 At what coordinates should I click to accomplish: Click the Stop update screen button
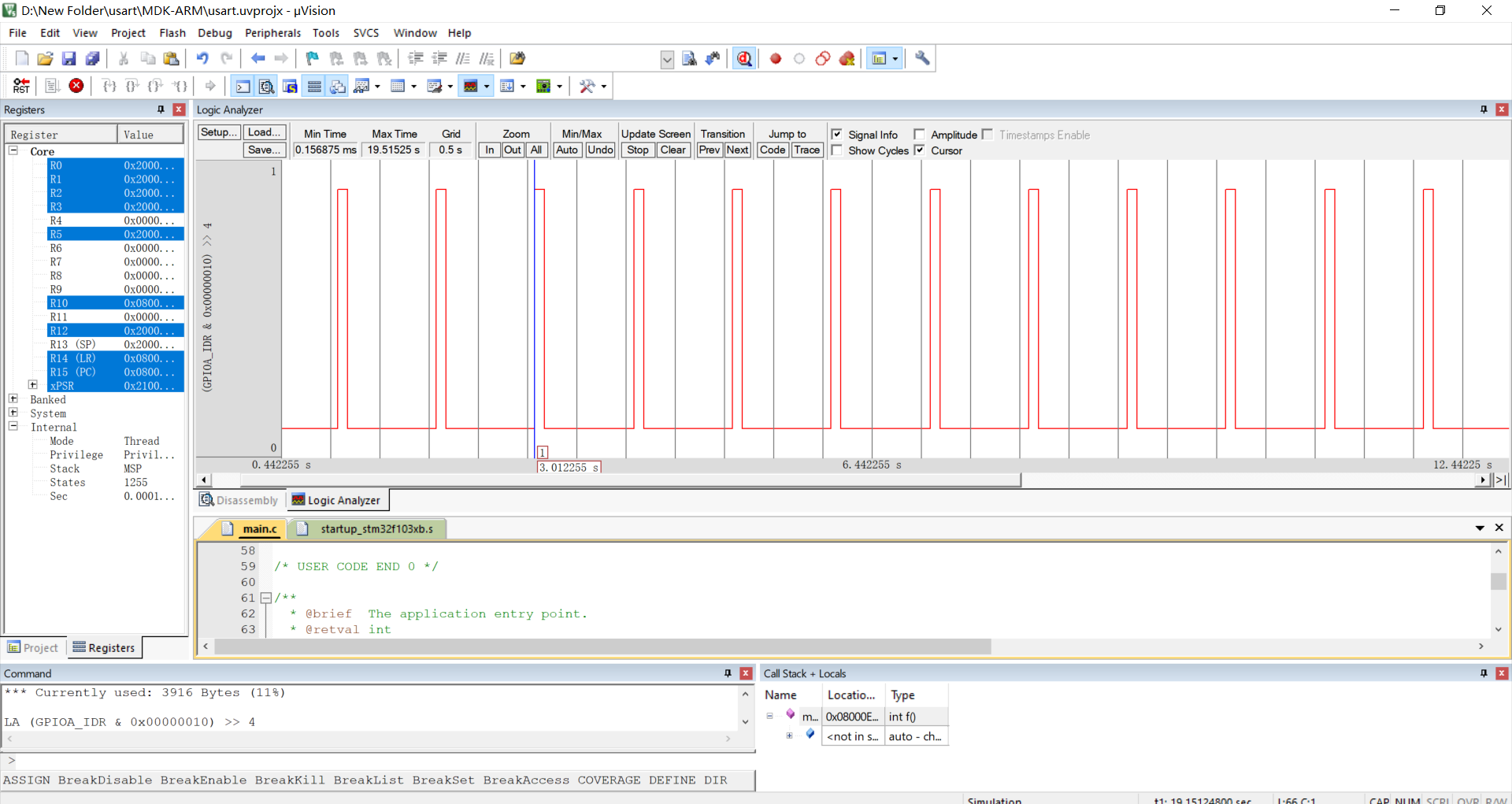[638, 150]
